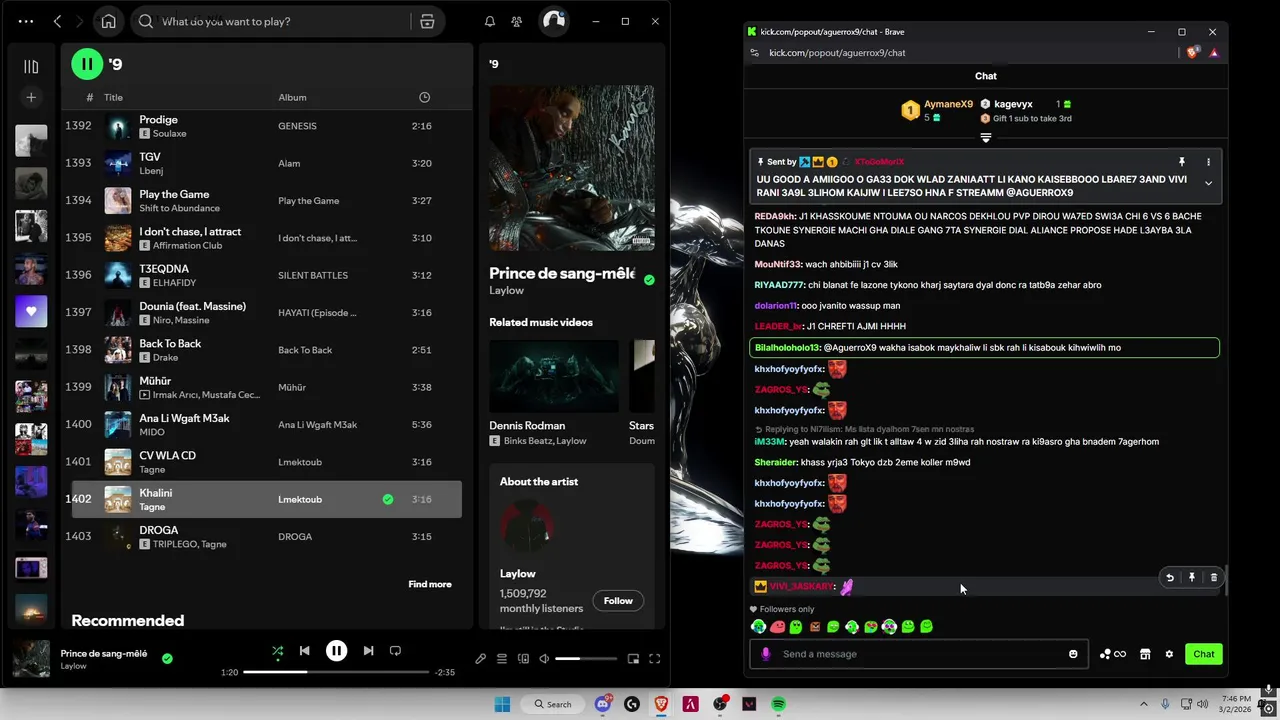
Task: Select the track Back To Back by Drake
Action: click(x=266, y=350)
